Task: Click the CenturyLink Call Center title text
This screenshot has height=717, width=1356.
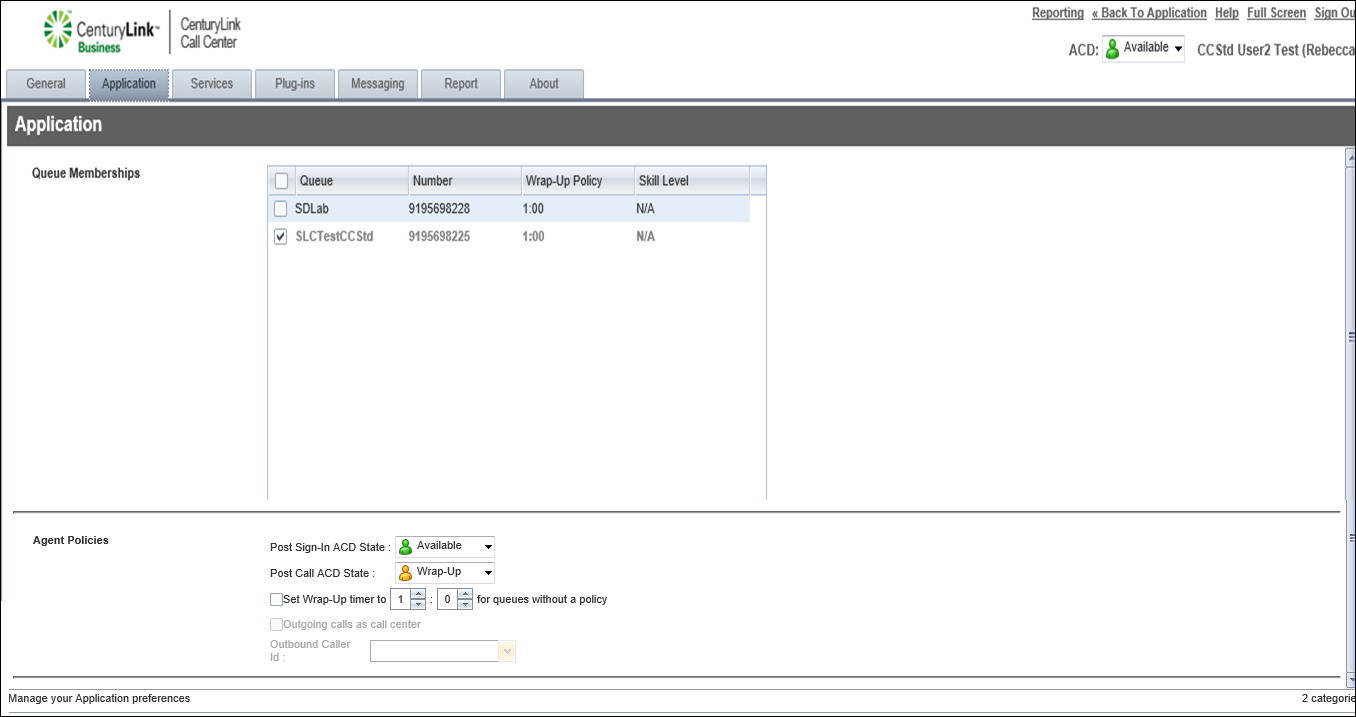Action: [x=211, y=33]
